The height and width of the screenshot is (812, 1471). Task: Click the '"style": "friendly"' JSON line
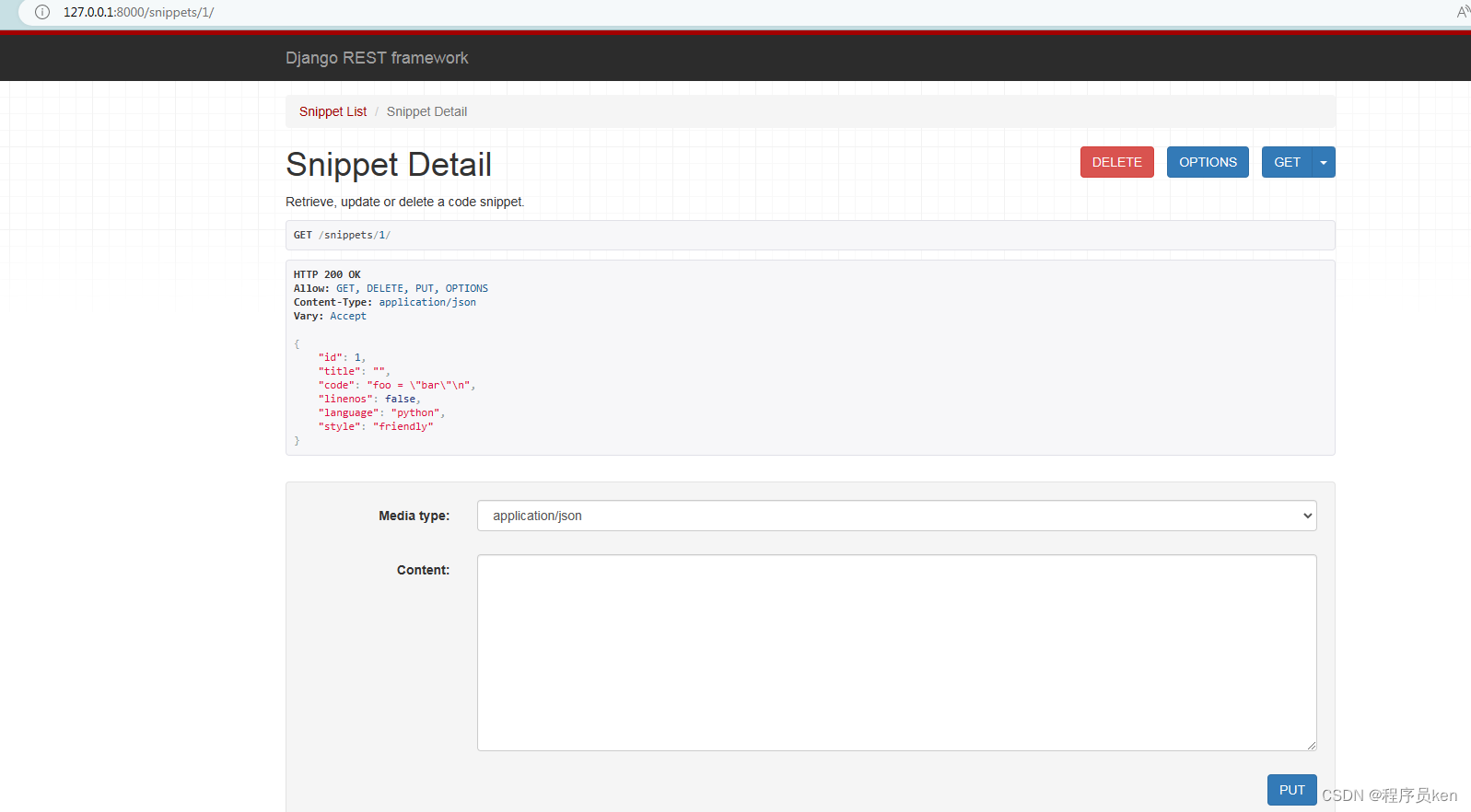click(x=376, y=426)
